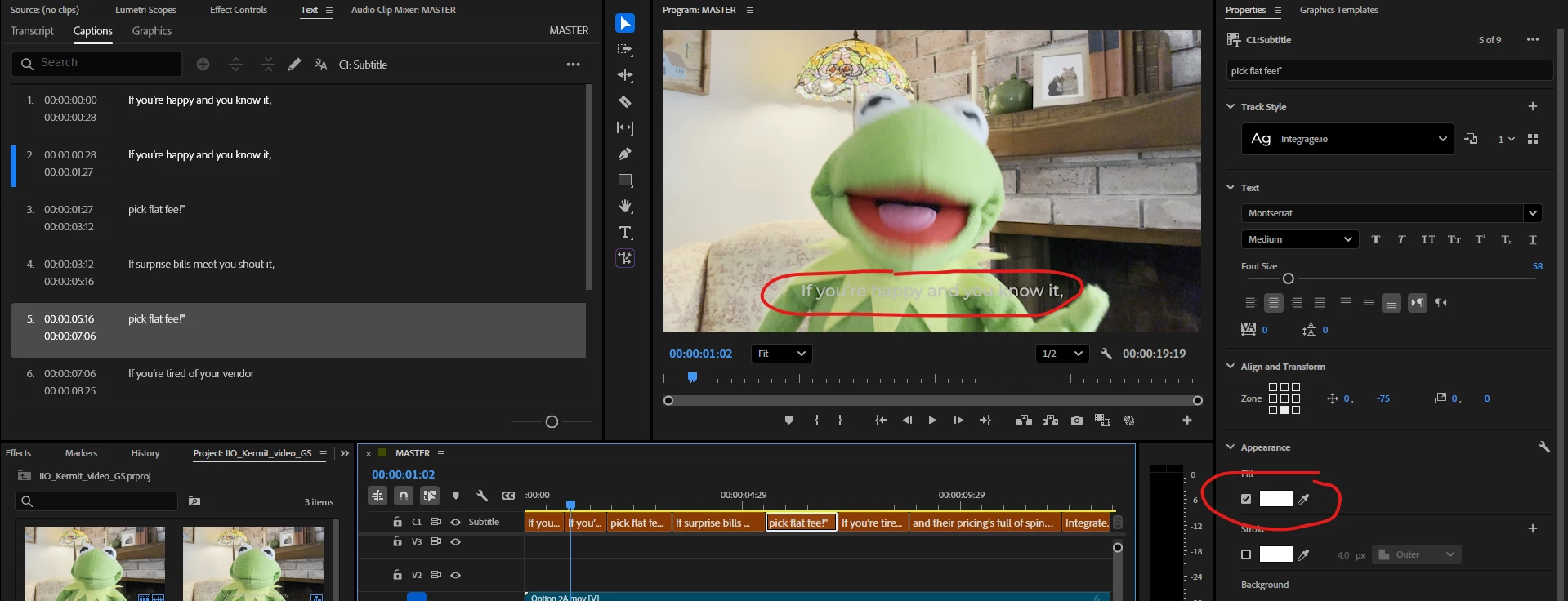Image resolution: width=1568 pixels, height=601 pixels.
Task: Switch to the Transcript tab
Action: point(32,31)
